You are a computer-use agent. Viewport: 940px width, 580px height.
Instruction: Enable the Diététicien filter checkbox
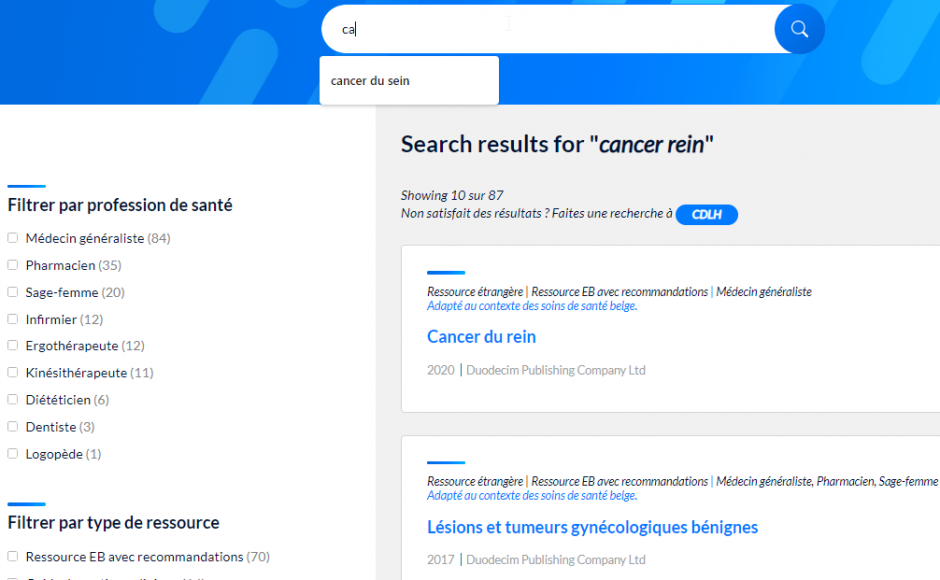click(13, 399)
